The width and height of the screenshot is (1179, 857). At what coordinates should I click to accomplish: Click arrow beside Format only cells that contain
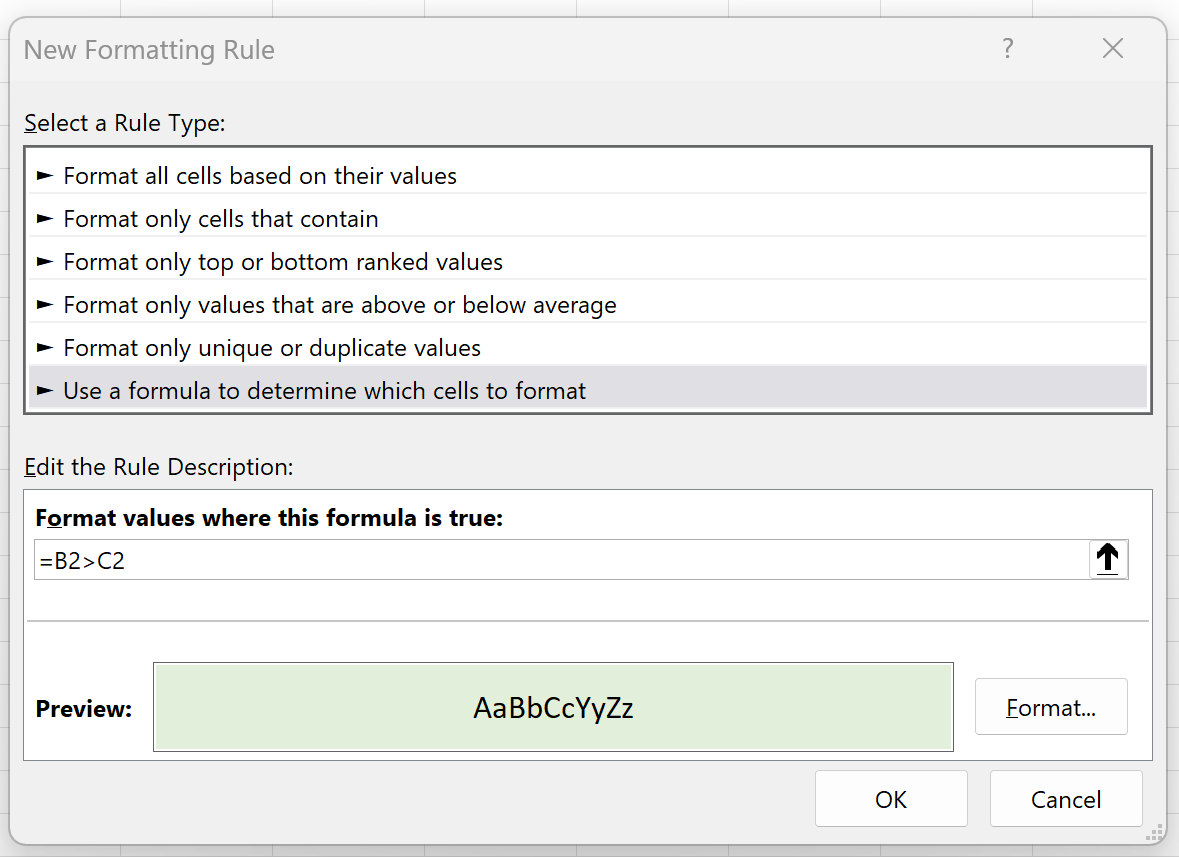click(x=45, y=219)
